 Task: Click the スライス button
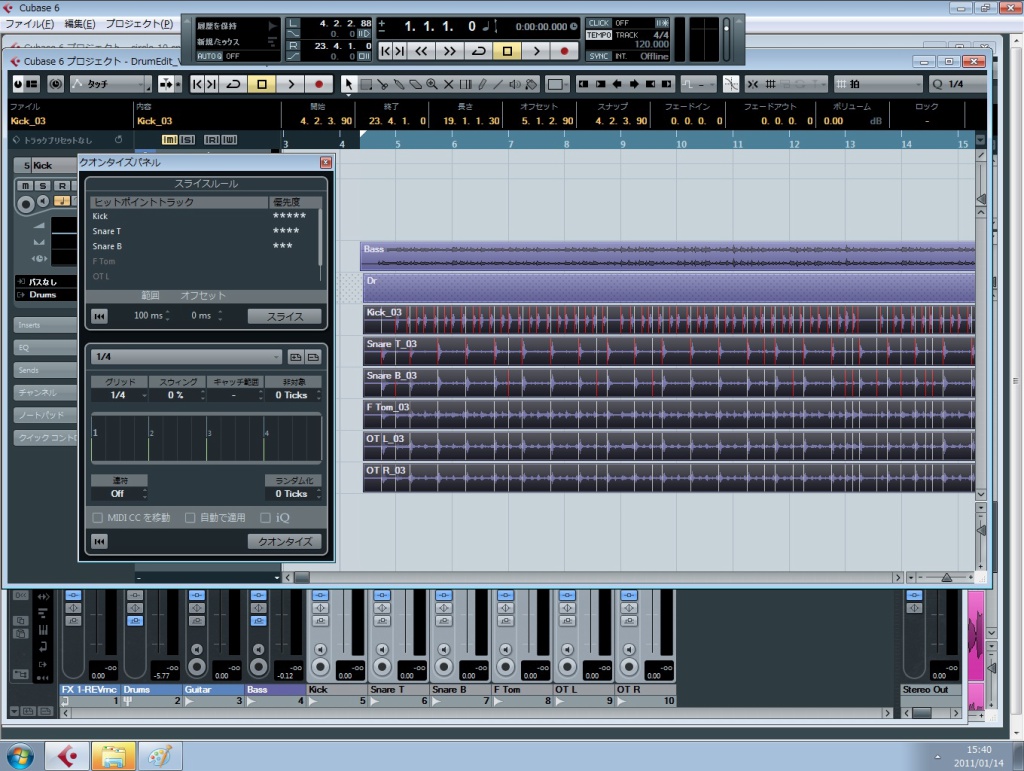tap(285, 316)
